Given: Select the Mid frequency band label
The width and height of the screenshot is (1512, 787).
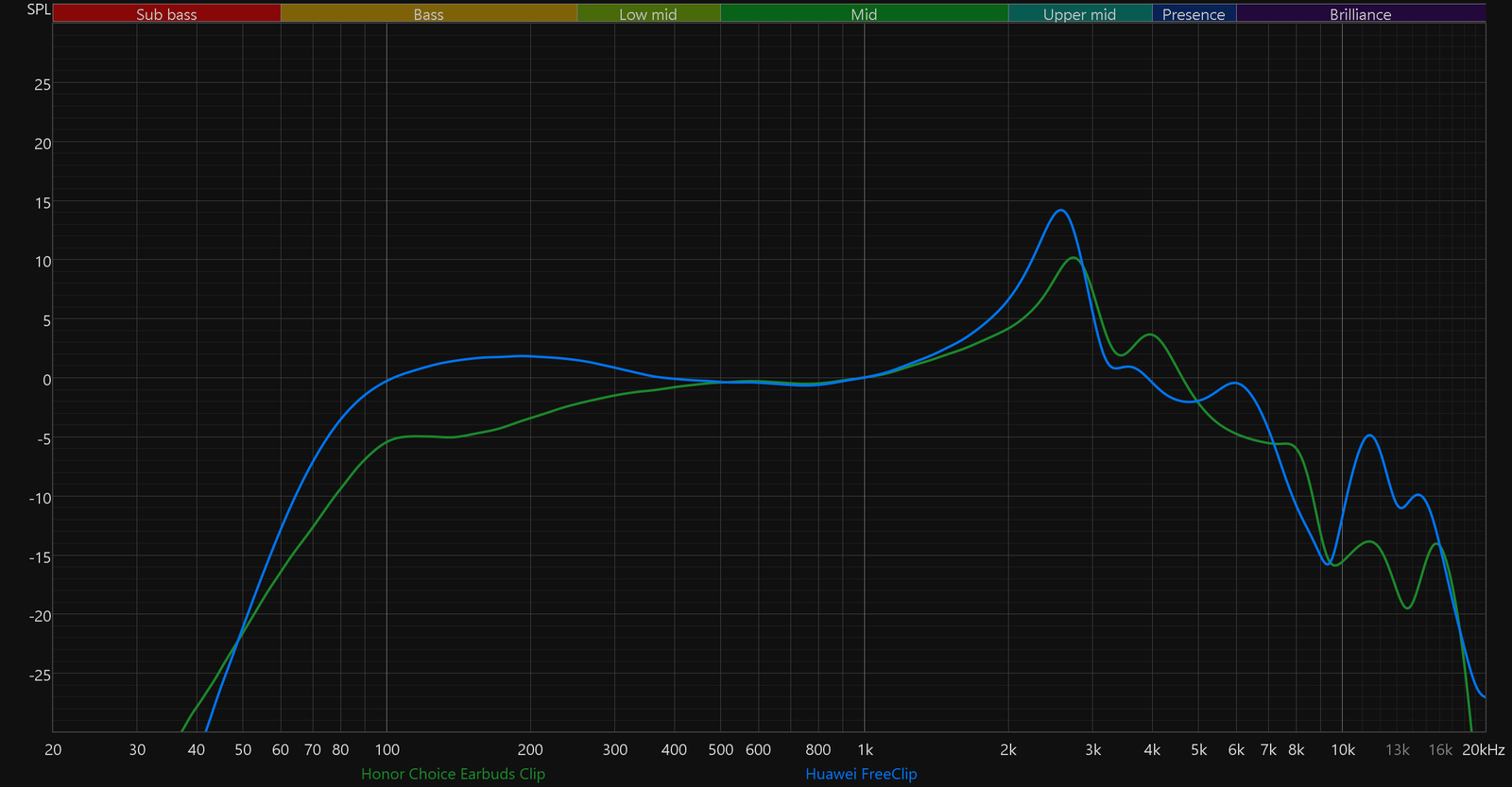Looking at the screenshot, I should (x=864, y=14).
